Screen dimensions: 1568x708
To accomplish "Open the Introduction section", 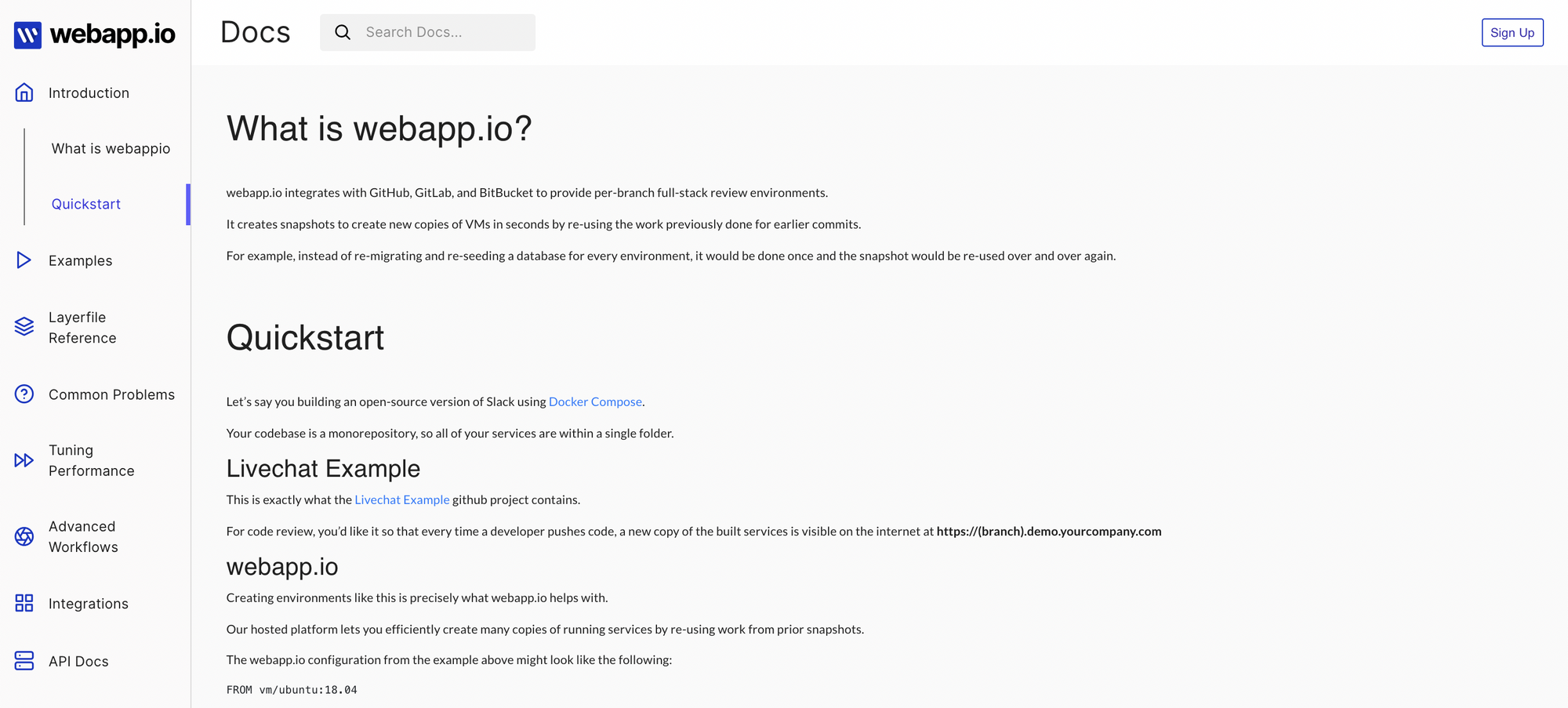I will tap(89, 93).
